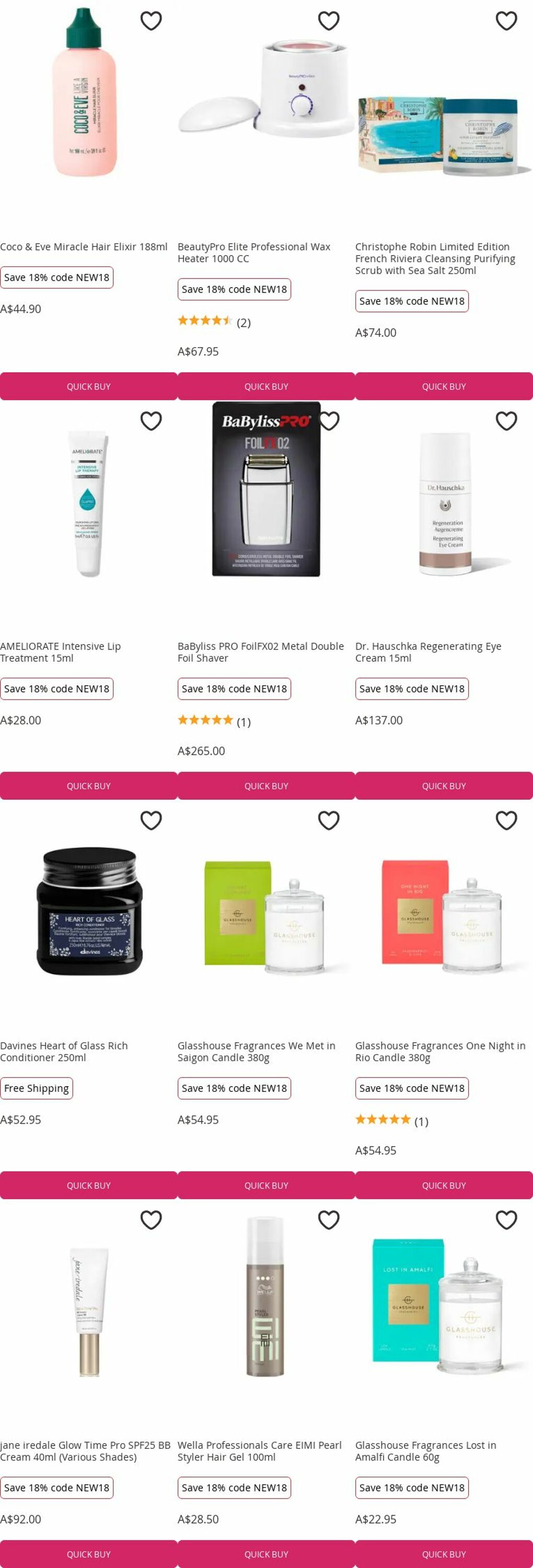Free Shipping badge on Davines Conditioner

click(x=37, y=1088)
